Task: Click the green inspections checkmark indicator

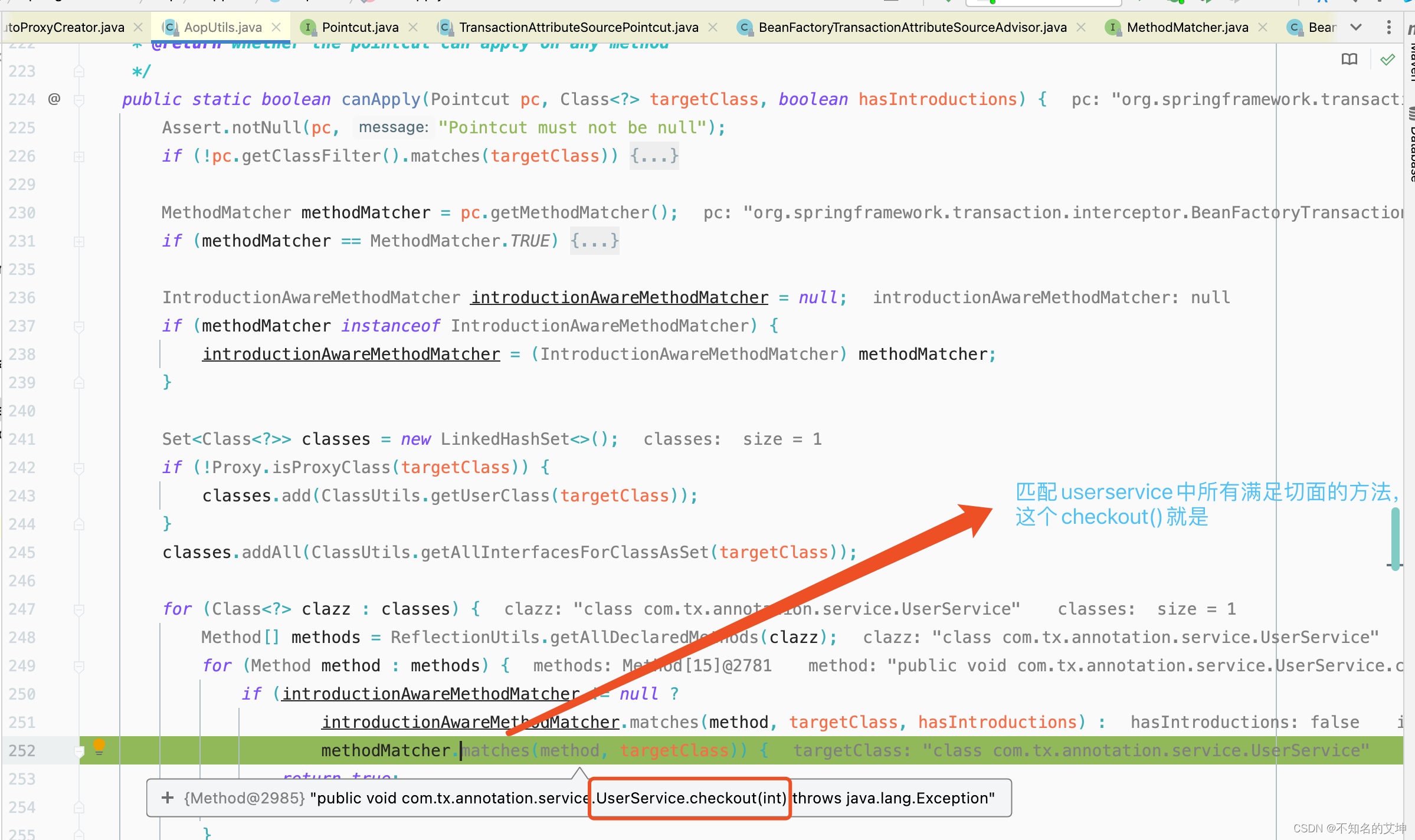Action: 1388,59
